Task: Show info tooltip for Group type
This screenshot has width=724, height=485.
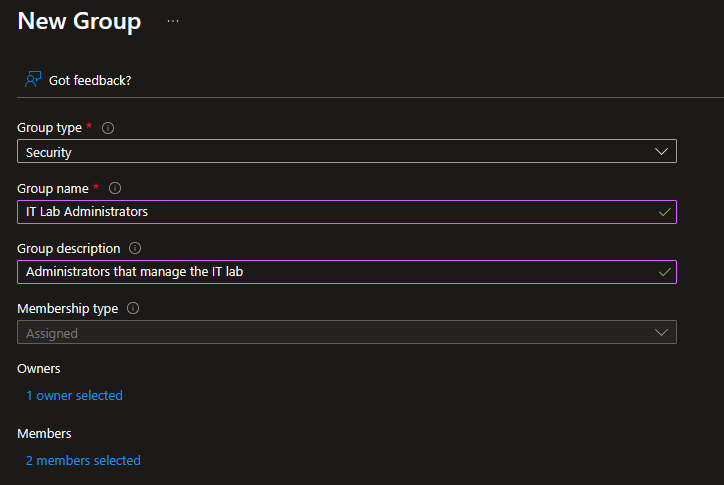Action: tap(108, 128)
